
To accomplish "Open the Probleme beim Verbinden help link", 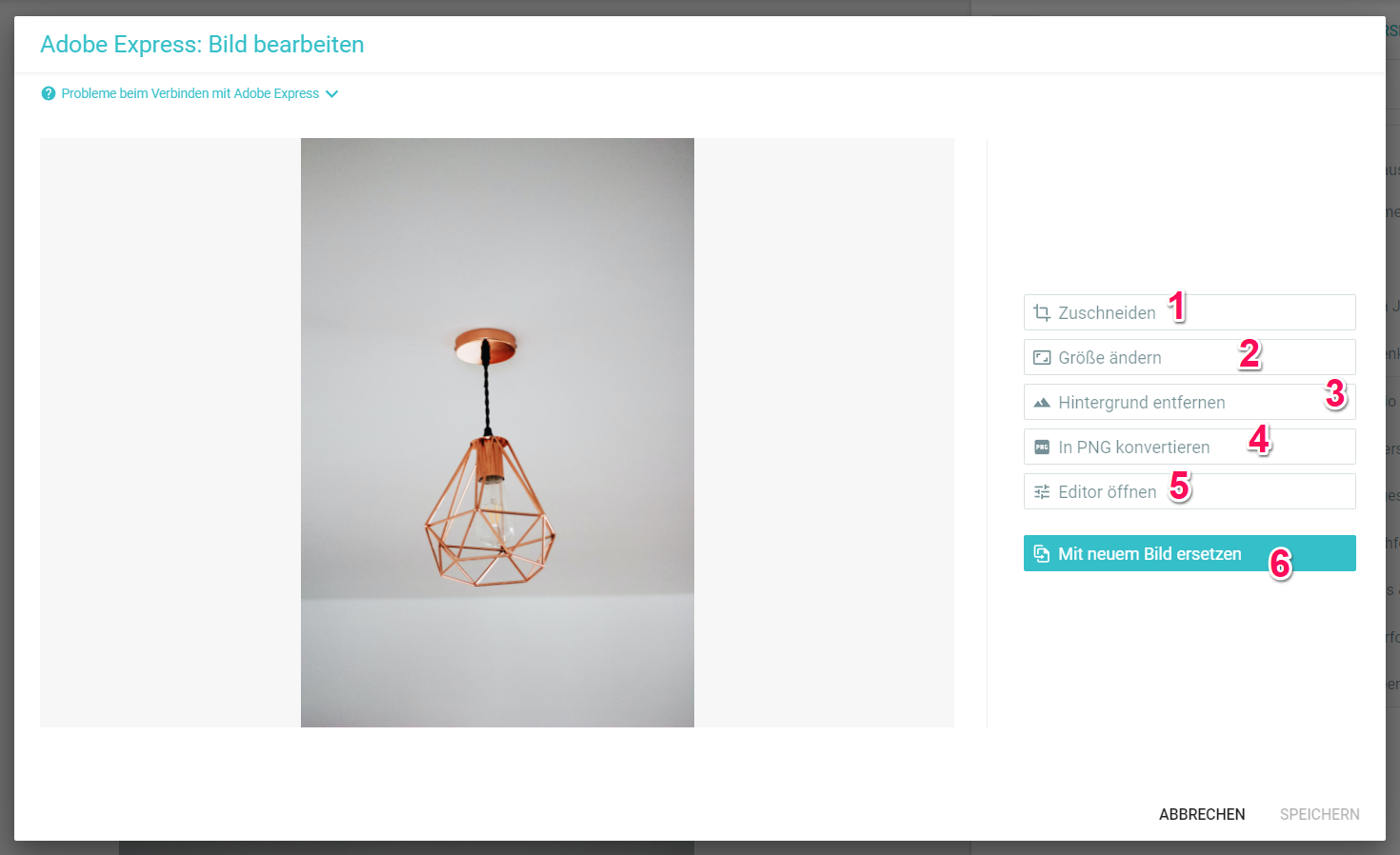I will [x=190, y=93].
